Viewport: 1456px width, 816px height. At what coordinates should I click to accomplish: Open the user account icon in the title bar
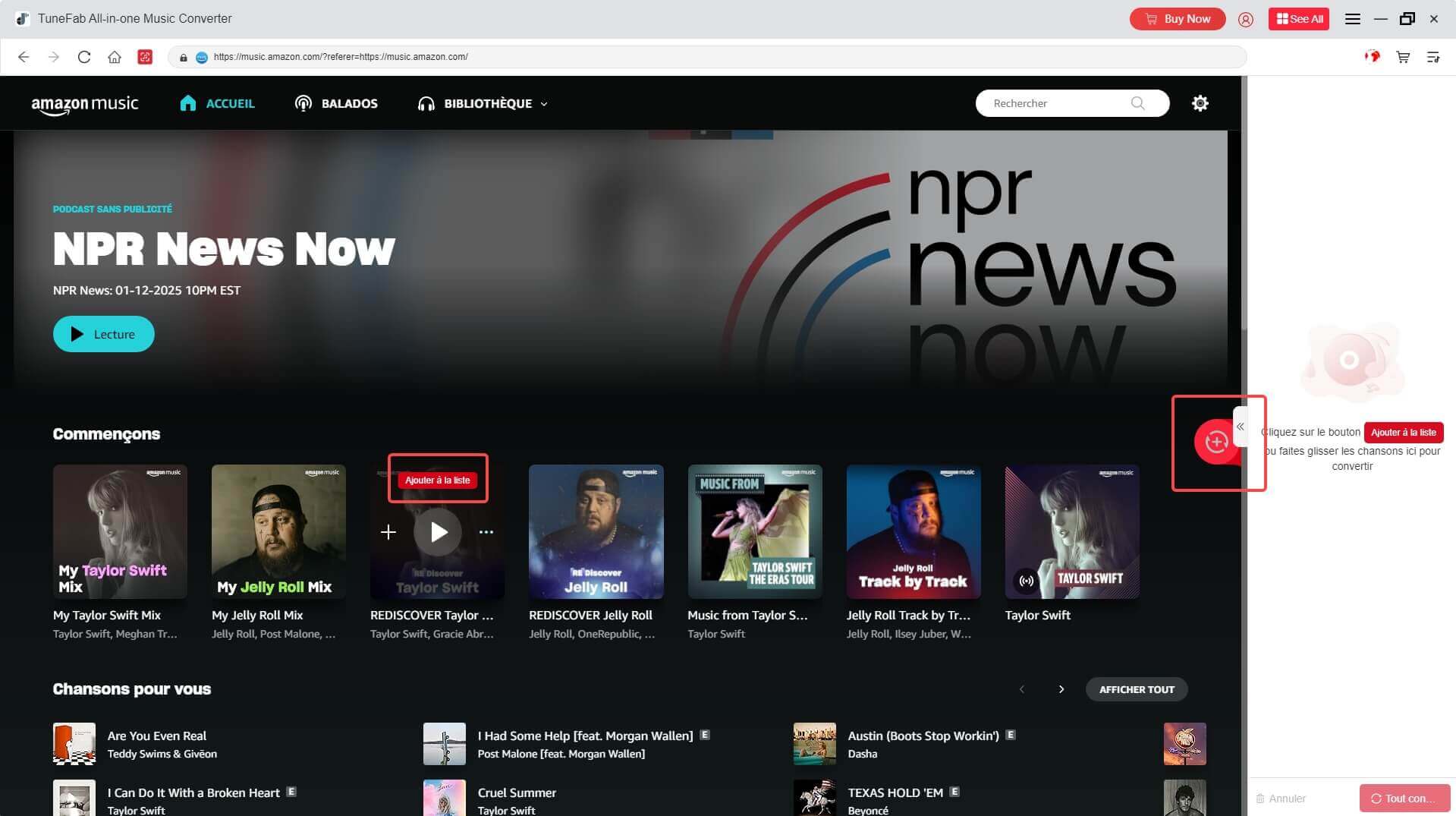(1246, 20)
